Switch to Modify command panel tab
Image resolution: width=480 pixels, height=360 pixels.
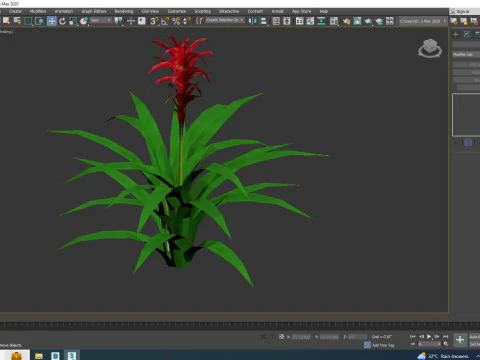(467, 34)
